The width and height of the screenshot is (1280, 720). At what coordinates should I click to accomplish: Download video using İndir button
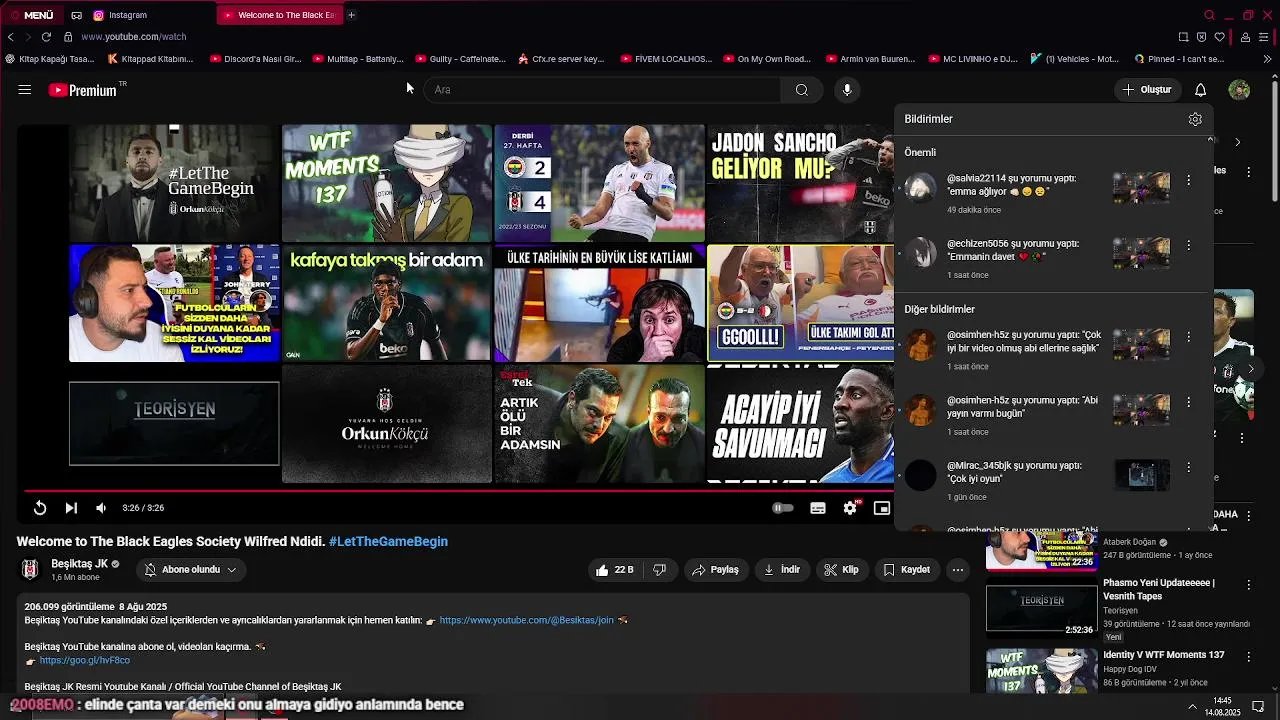(x=781, y=570)
